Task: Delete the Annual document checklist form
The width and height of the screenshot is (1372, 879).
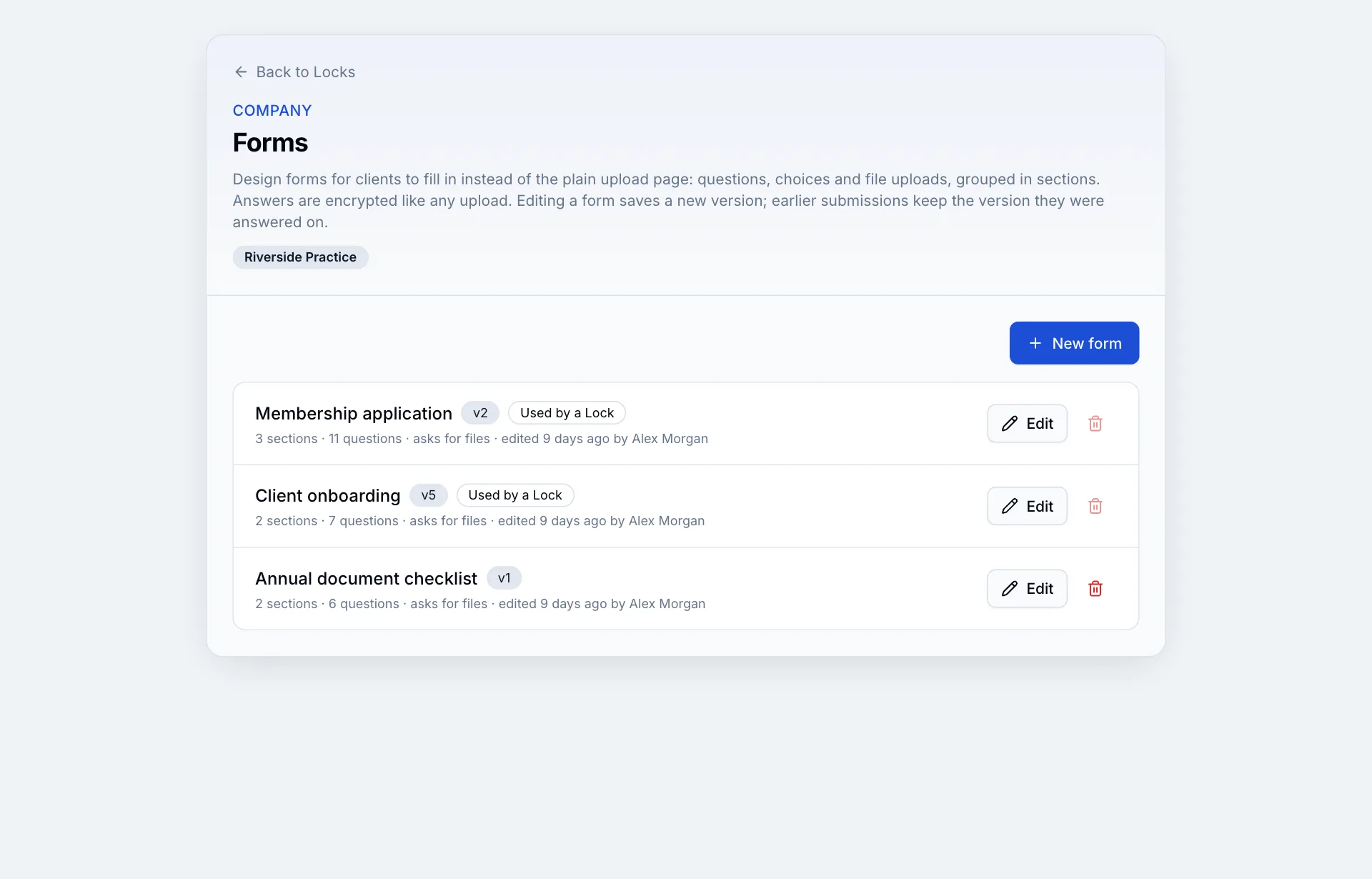Action: pos(1095,589)
